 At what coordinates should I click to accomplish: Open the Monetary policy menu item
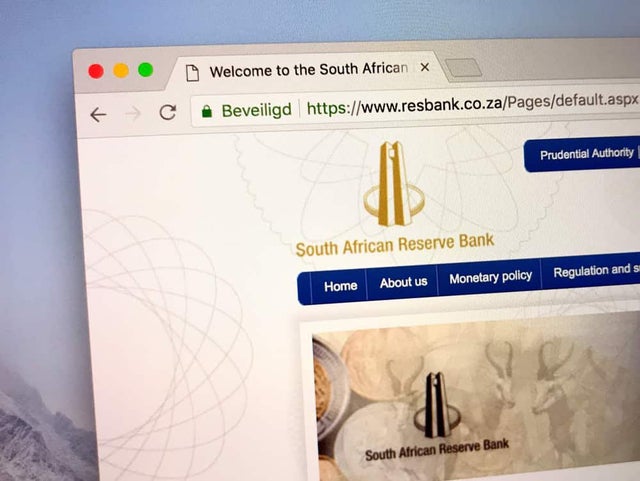tap(490, 277)
